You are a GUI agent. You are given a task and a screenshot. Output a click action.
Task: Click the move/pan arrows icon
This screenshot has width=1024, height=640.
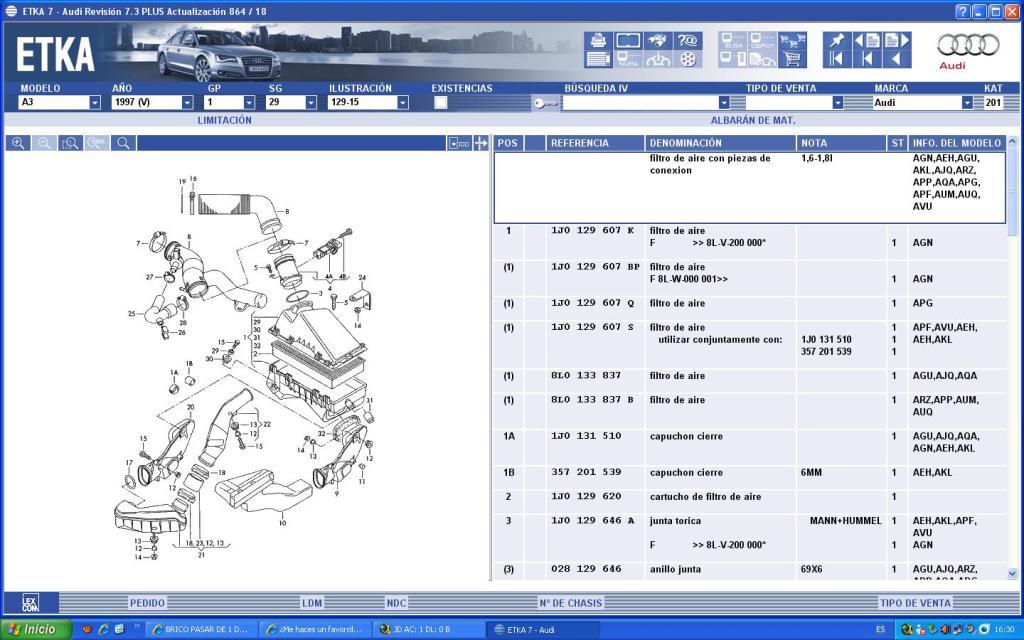(x=481, y=143)
